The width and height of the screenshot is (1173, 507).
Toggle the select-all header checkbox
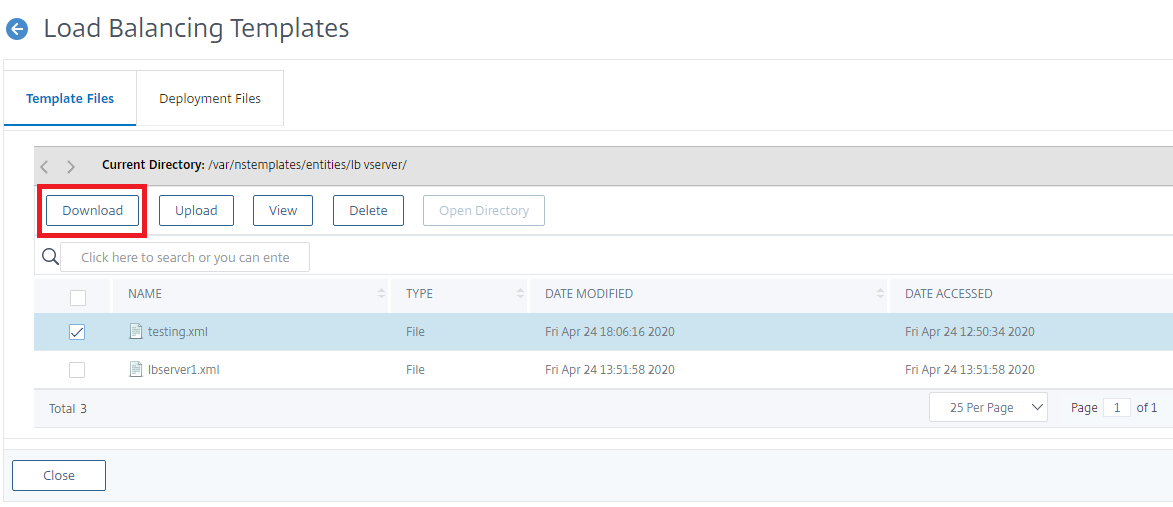(x=78, y=298)
